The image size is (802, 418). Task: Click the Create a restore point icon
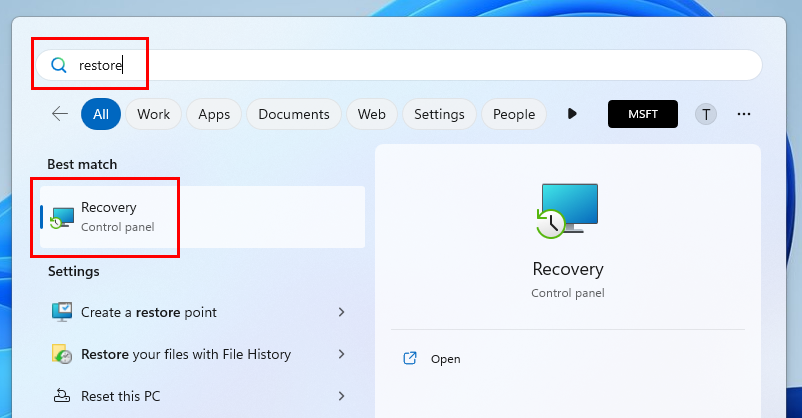62,312
